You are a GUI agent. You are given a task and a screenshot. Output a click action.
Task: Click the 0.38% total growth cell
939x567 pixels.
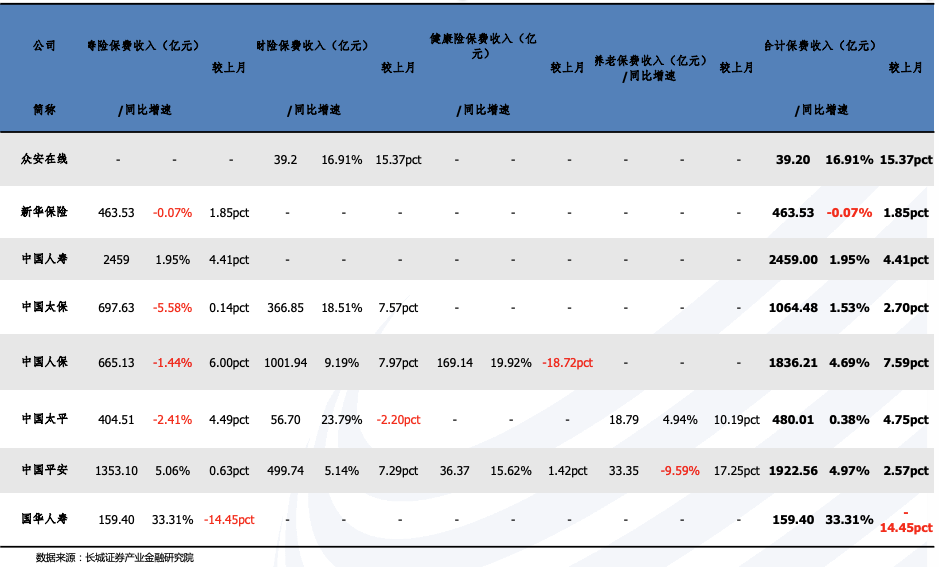(849, 420)
